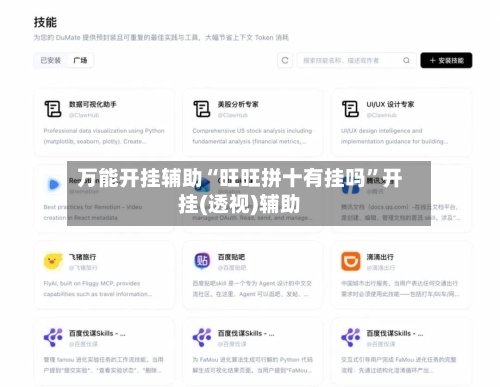Screen dimensions: 500x387
Task: Click the yellow 飞猪旅行 icon
Action: click(53, 261)
